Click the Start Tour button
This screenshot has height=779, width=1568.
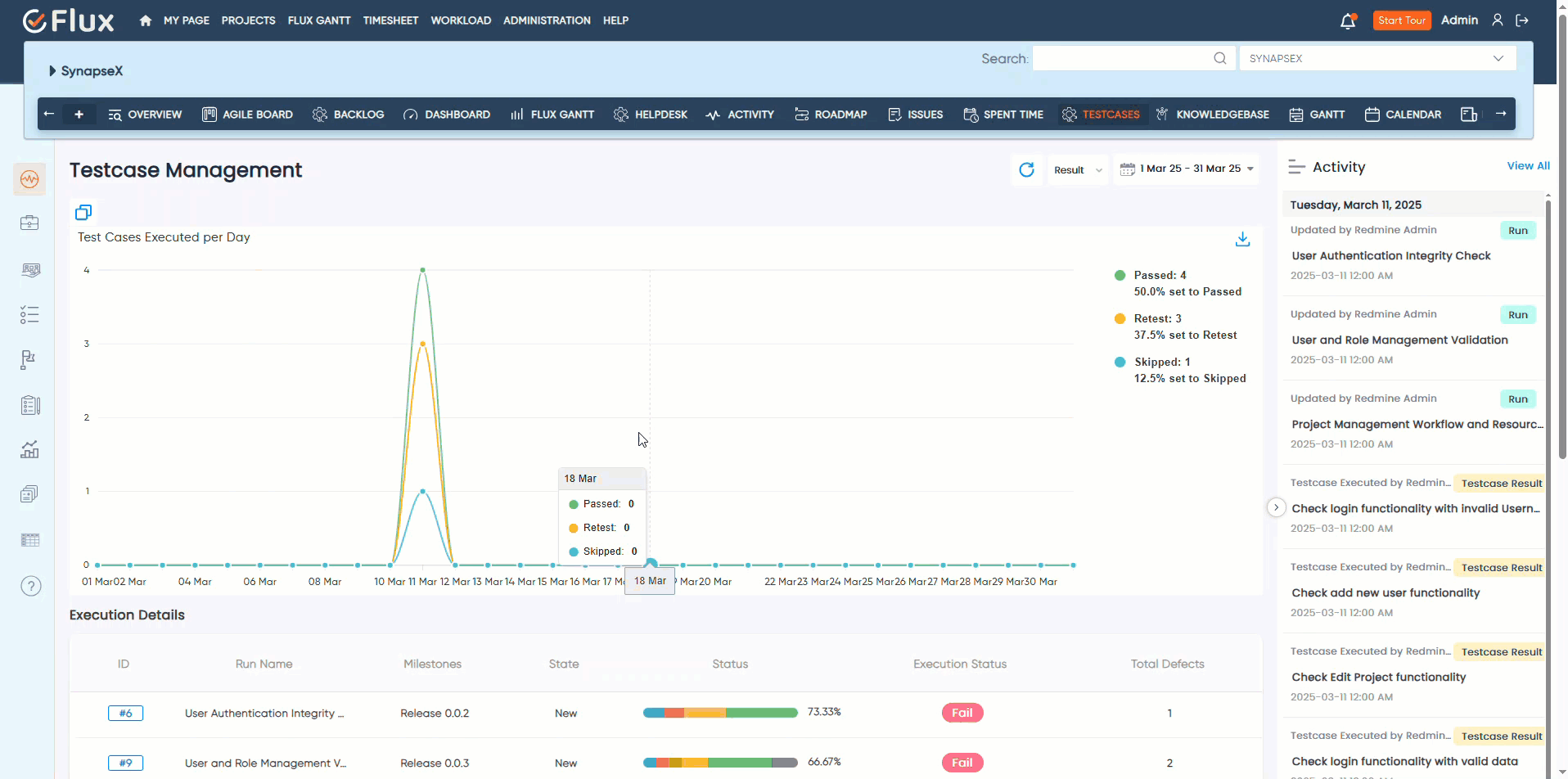click(1402, 20)
